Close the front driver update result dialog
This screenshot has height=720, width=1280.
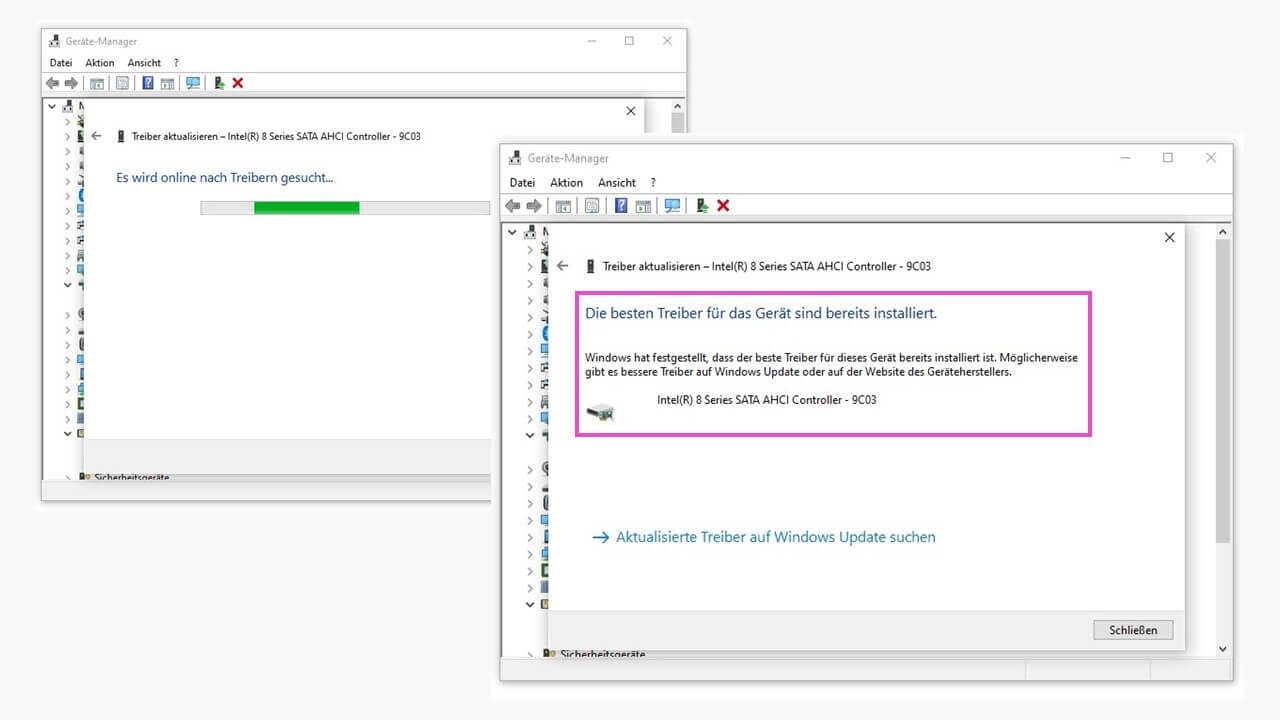coord(1169,238)
